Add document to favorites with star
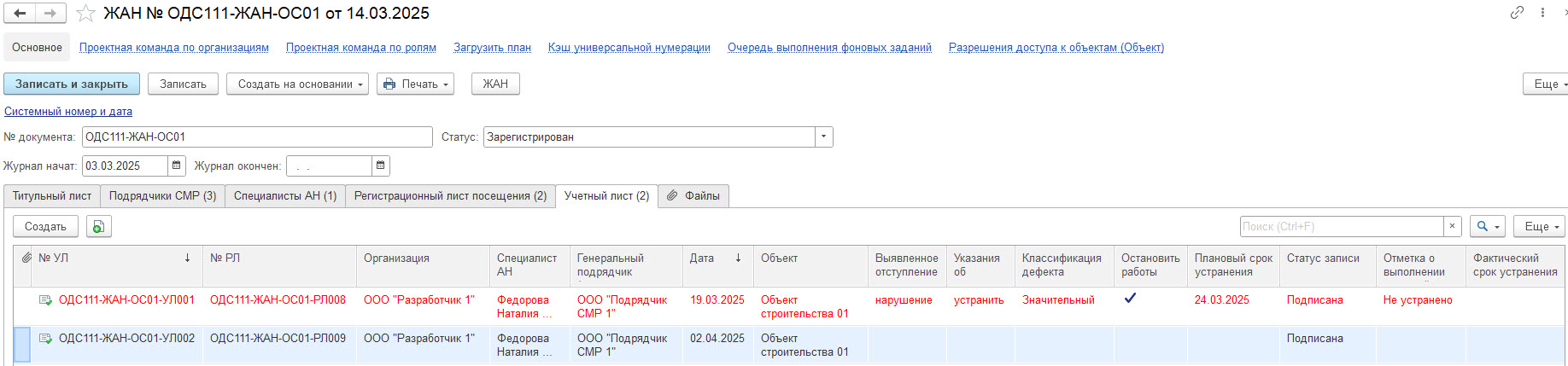This screenshot has height=366, width=1568. click(85, 14)
